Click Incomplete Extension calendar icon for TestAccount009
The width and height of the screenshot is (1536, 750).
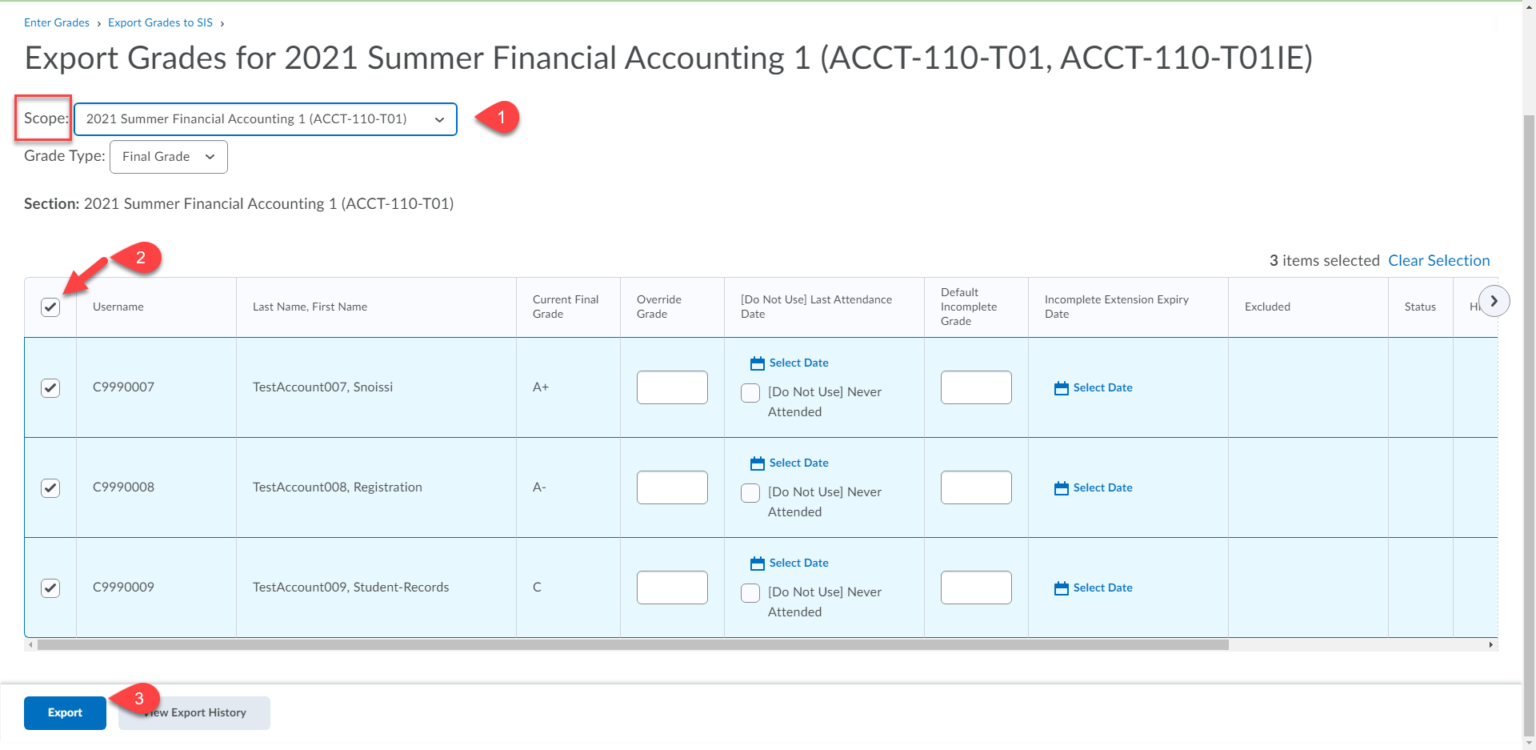[1061, 588]
